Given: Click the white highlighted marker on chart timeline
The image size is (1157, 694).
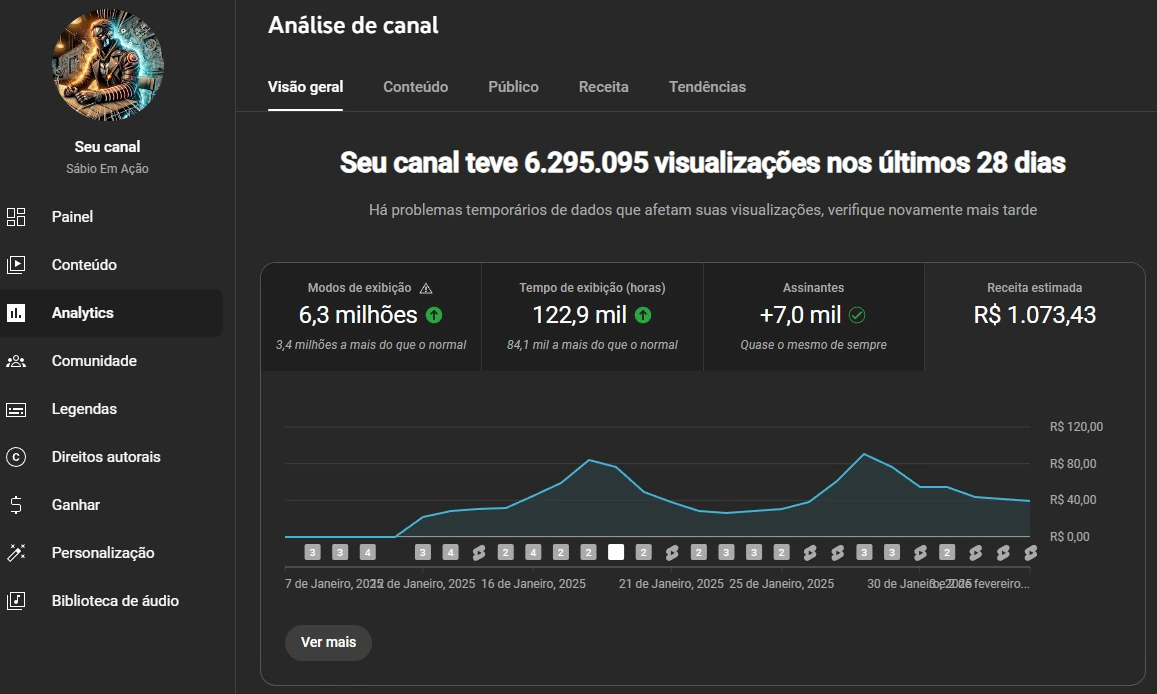Looking at the screenshot, I should click(616, 552).
